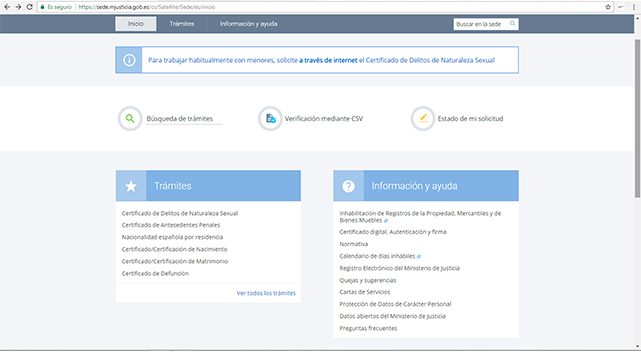Open Estado de mi solicitud
The width and height of the screenshot is (641, 363).
point(470,119)
